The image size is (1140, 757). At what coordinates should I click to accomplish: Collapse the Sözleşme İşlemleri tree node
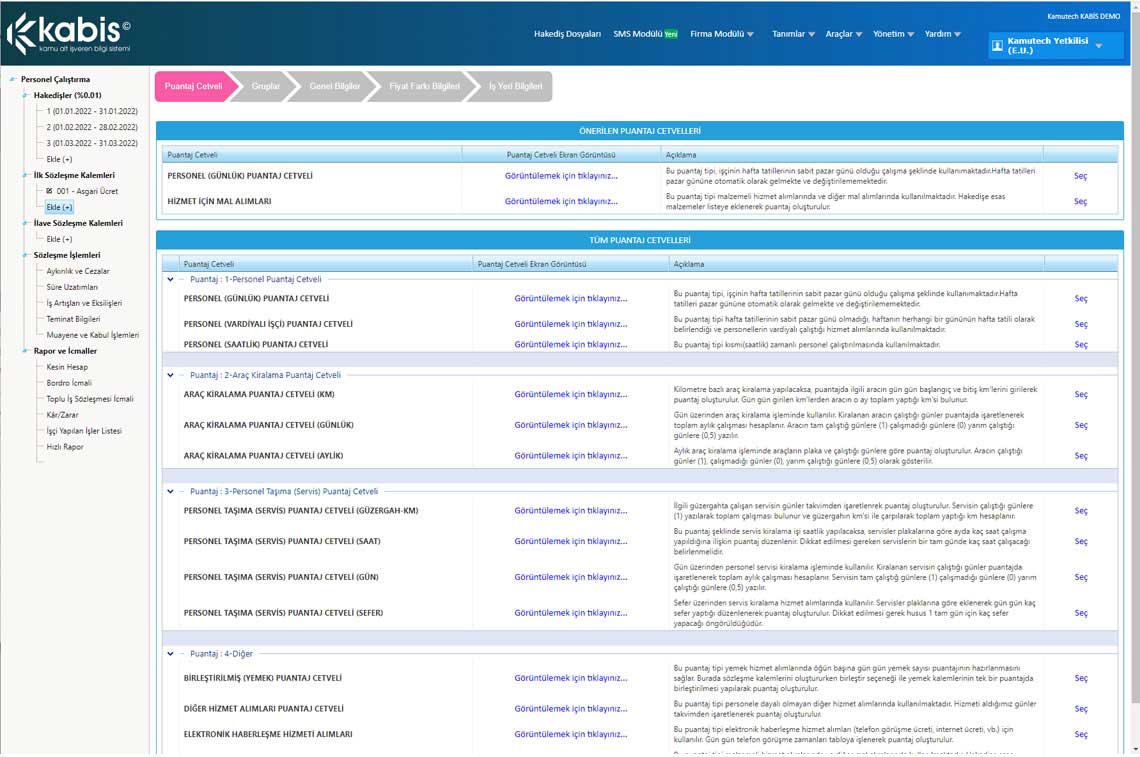[x=25, y=255]
